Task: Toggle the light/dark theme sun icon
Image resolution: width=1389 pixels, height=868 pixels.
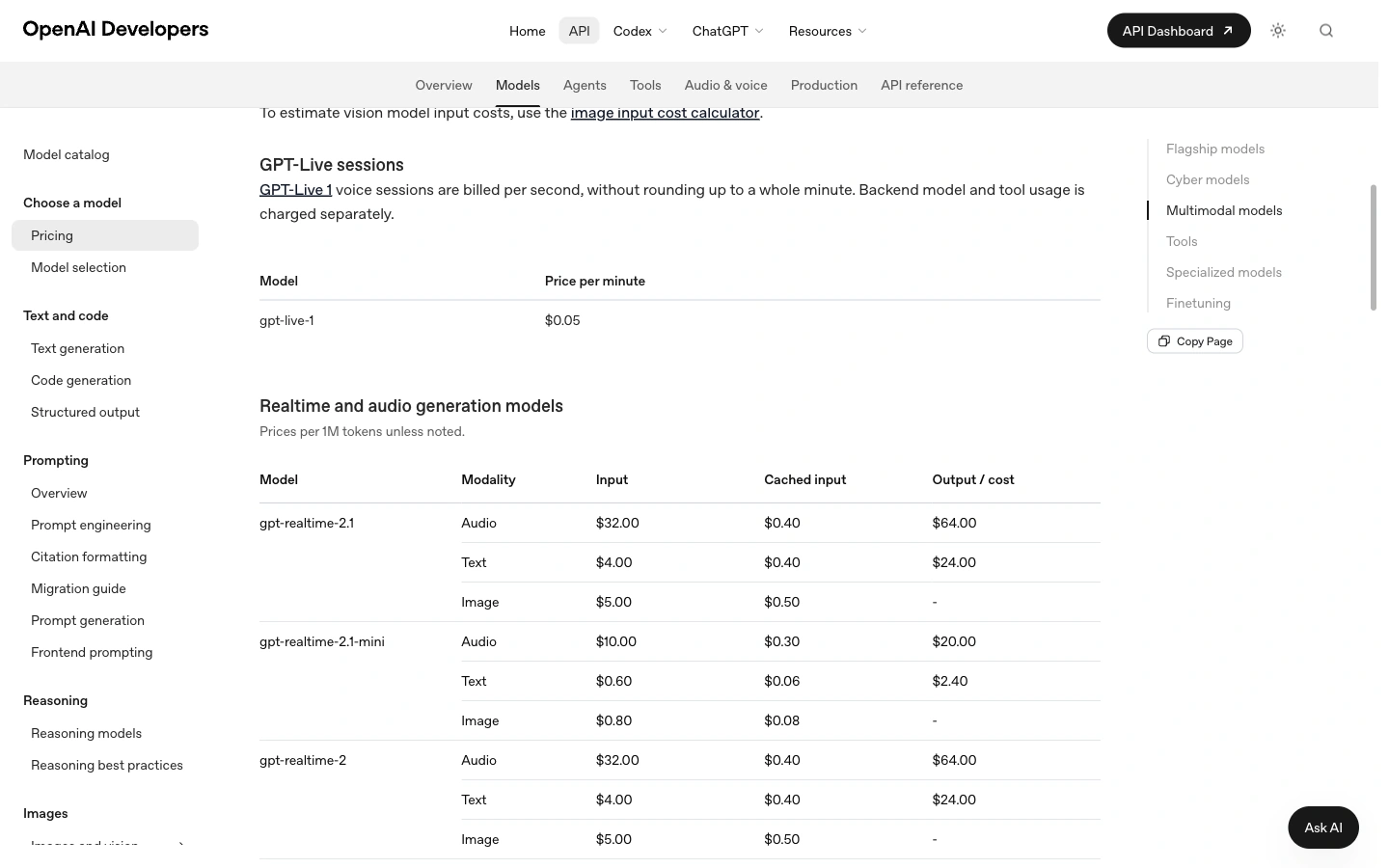Action: click(x=1278, y=31)
